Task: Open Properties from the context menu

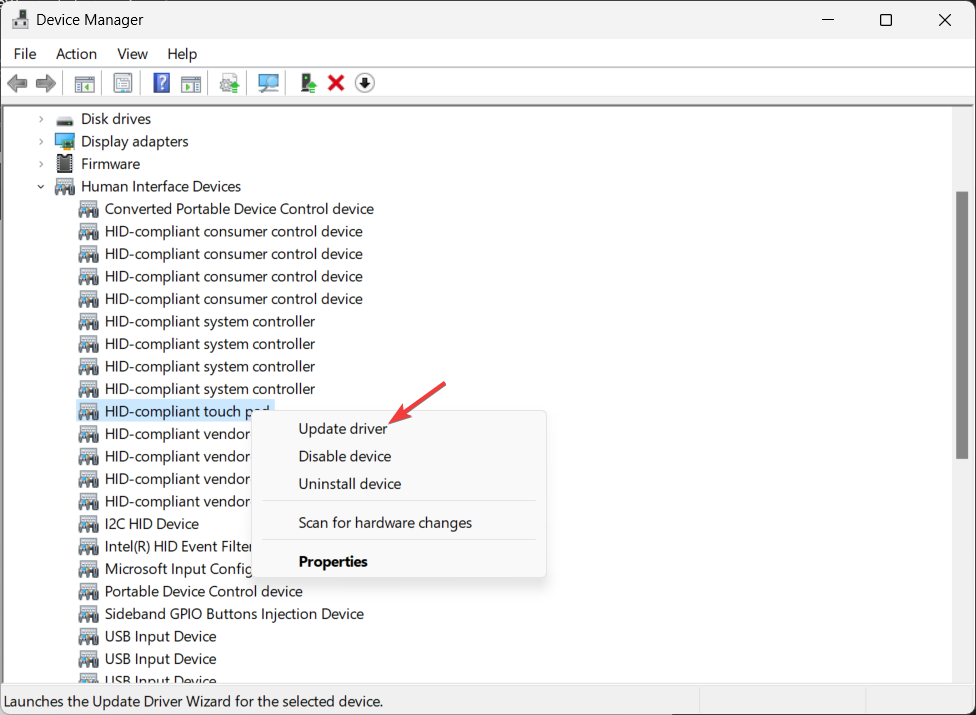Action: point(399,561)
